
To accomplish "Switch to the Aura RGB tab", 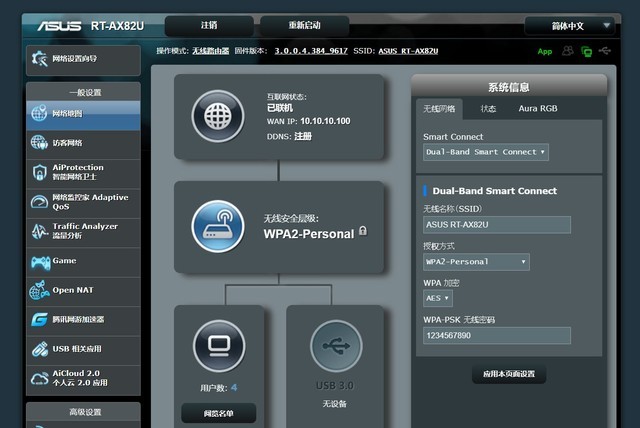I will [538, 109].
